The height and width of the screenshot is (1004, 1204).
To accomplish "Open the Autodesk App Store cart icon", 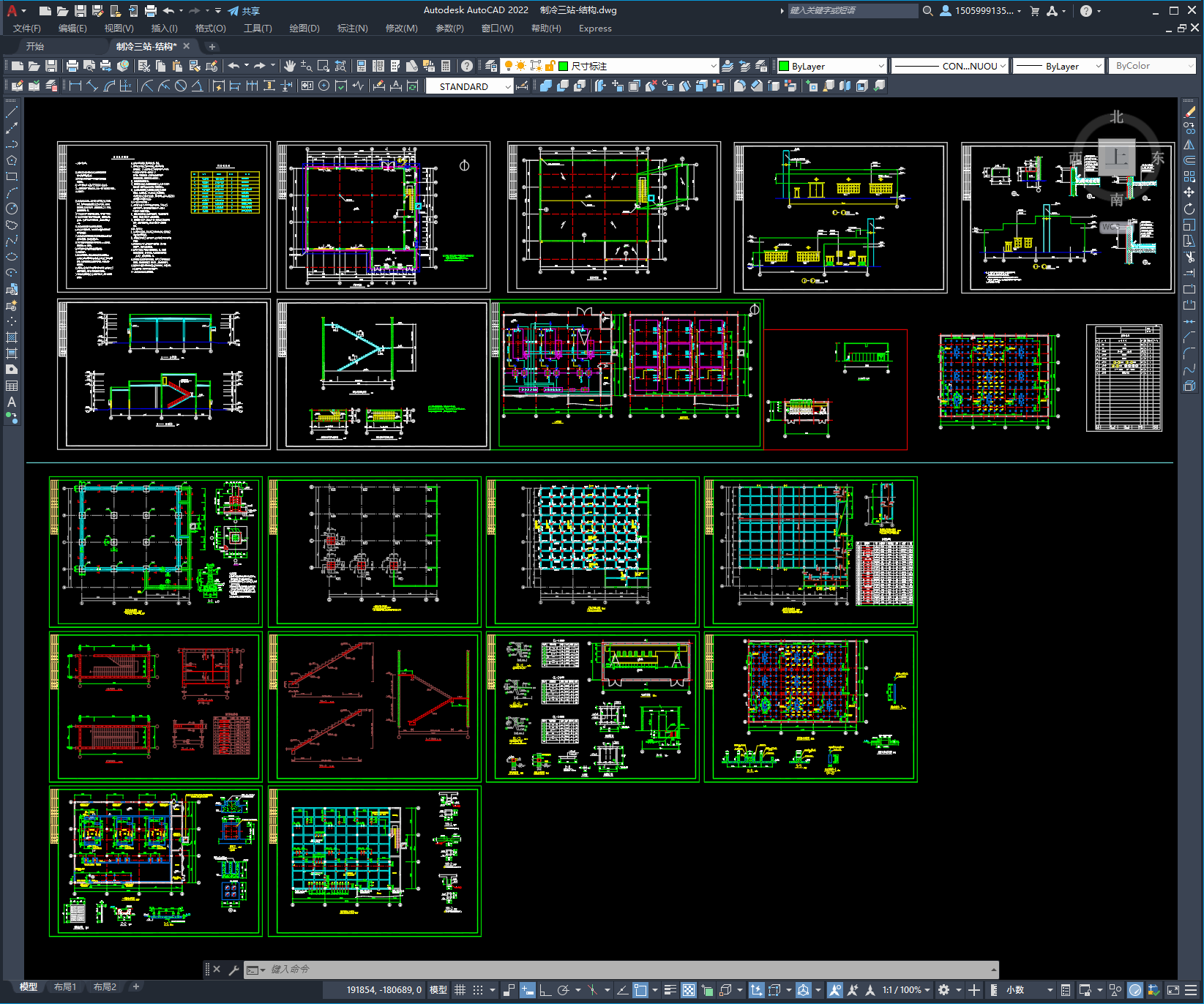I will coord(1035,11).
